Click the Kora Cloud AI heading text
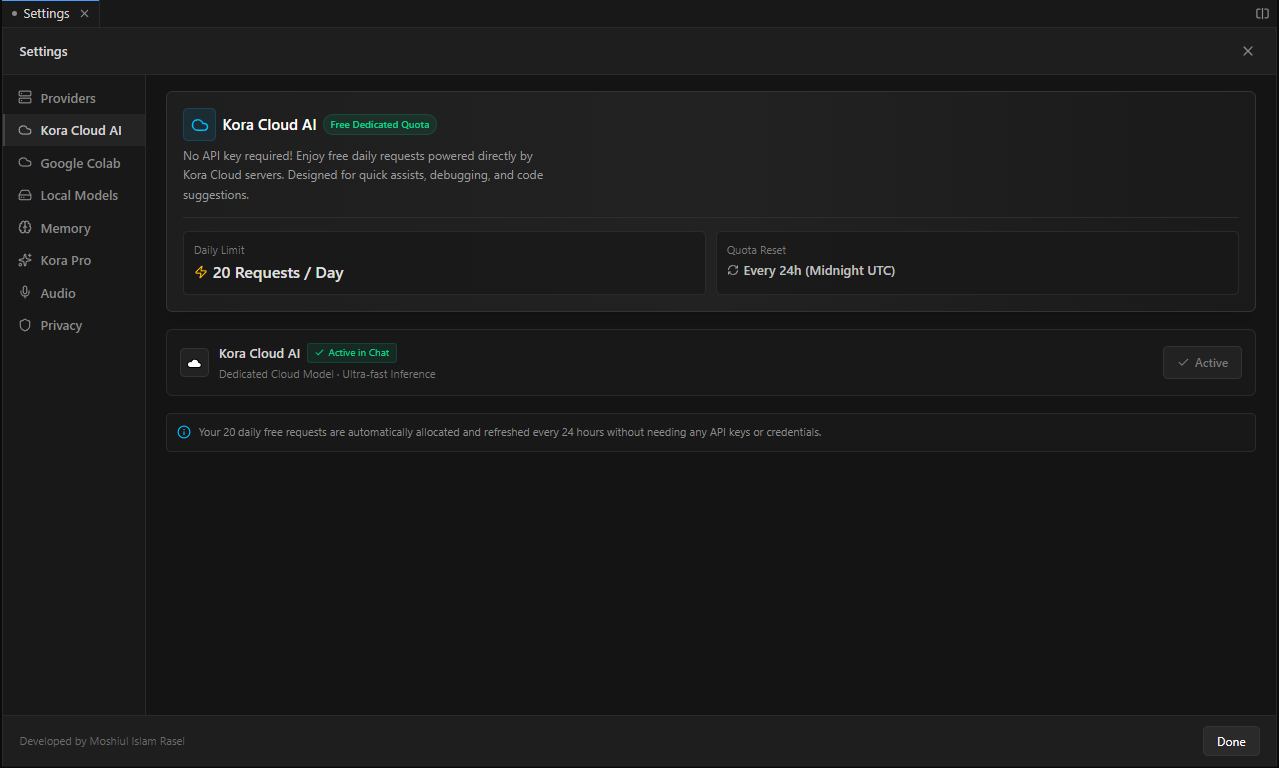 click(x=269, y=125)
